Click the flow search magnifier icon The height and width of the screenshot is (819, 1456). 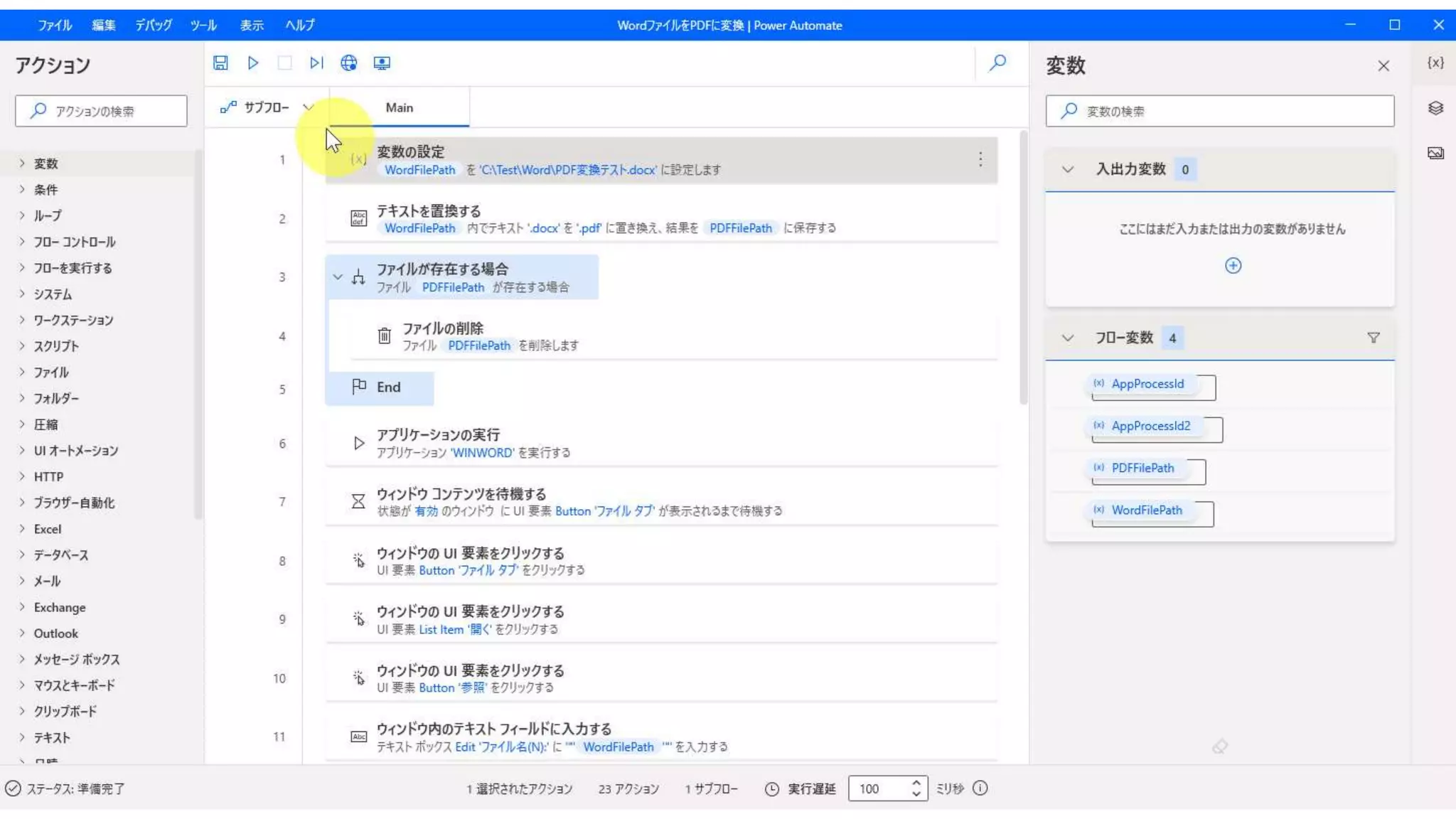[997, 63]
